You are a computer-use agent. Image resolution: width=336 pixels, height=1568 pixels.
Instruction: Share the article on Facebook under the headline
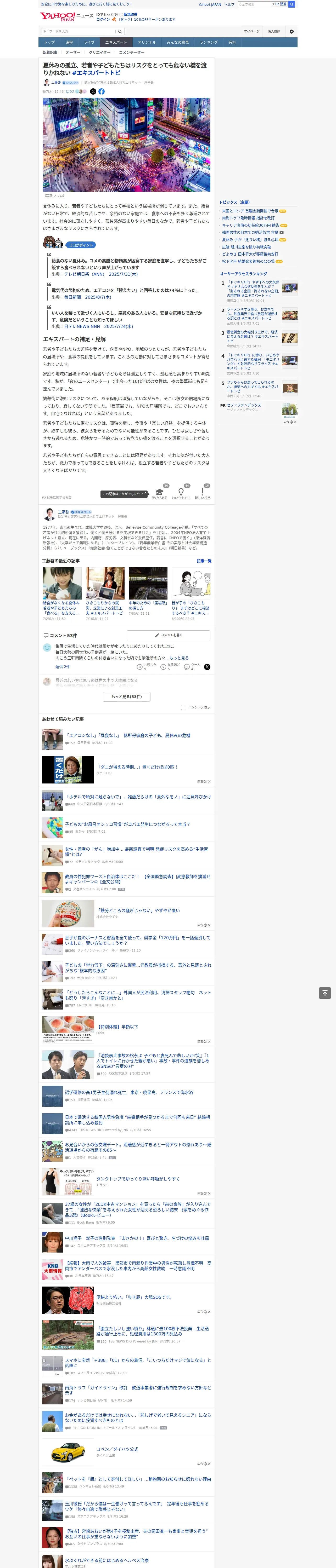tap(101, 91)
